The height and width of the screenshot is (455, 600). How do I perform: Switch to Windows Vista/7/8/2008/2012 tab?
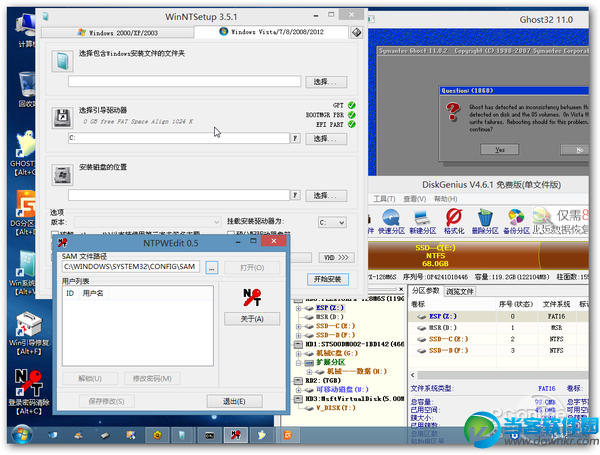(x=271, y=32)
